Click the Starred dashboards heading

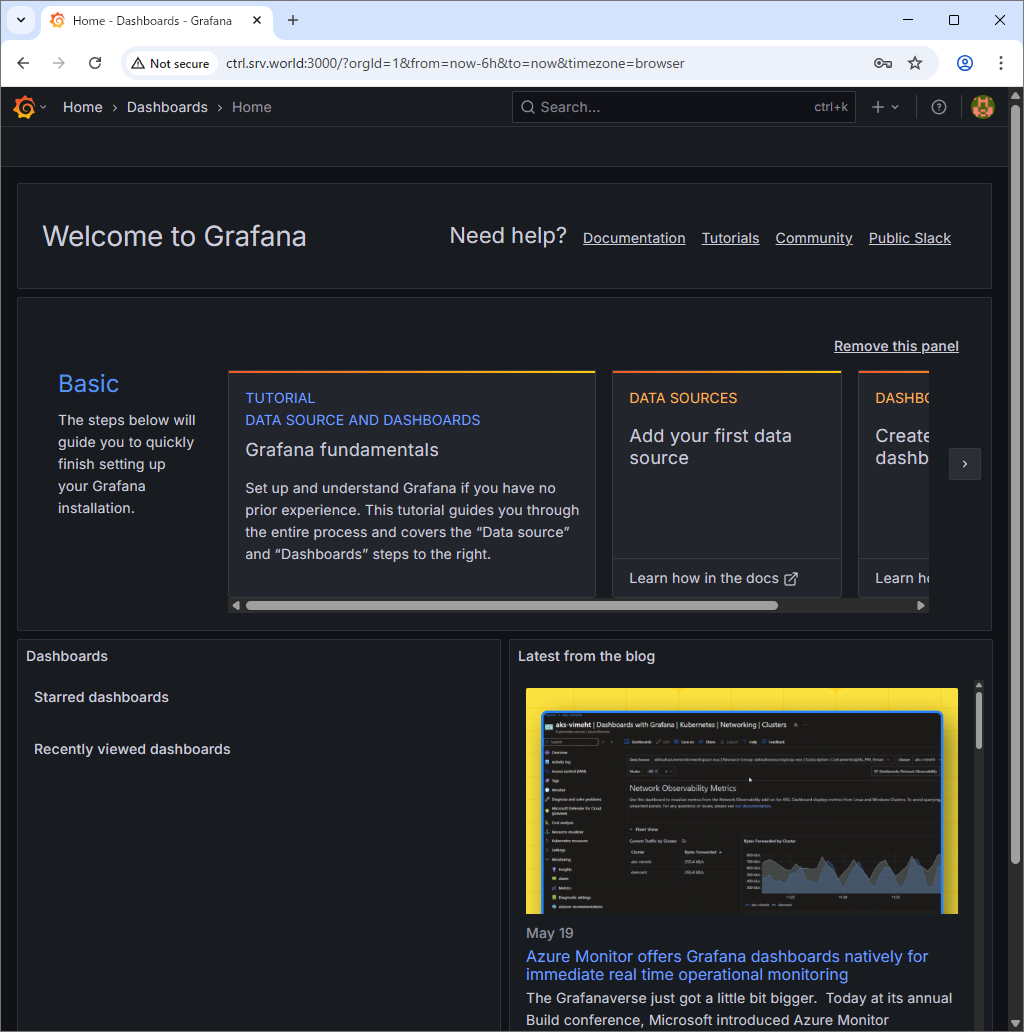point(101,697)
